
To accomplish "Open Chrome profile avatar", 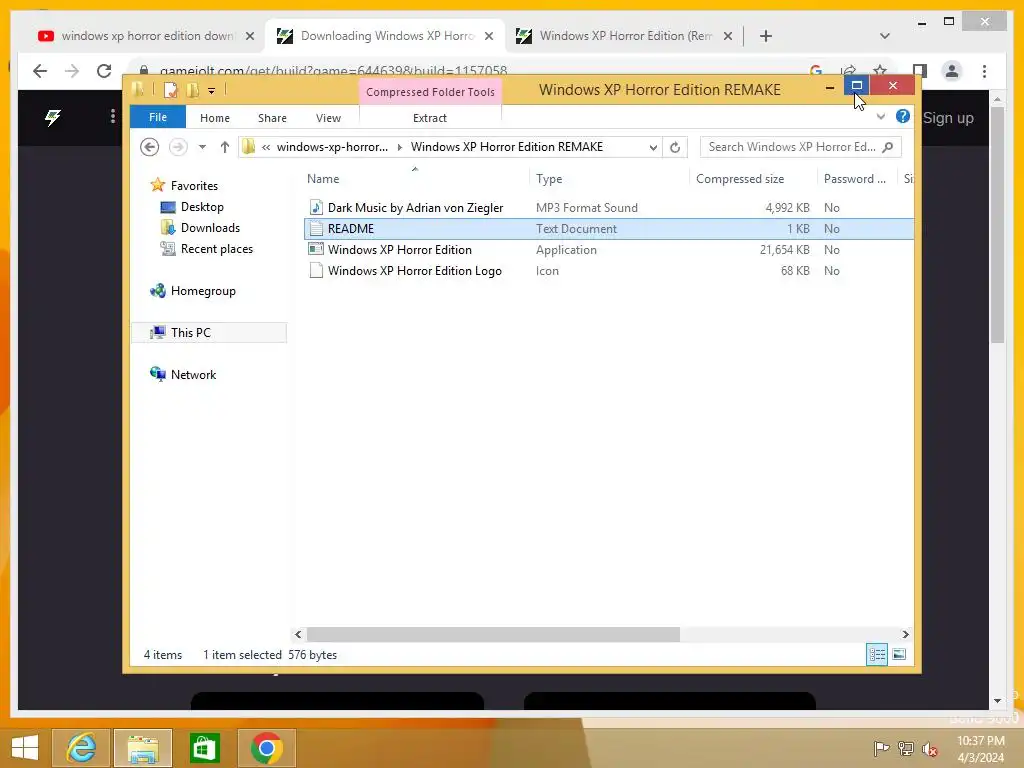I will (x=952, y=71).
